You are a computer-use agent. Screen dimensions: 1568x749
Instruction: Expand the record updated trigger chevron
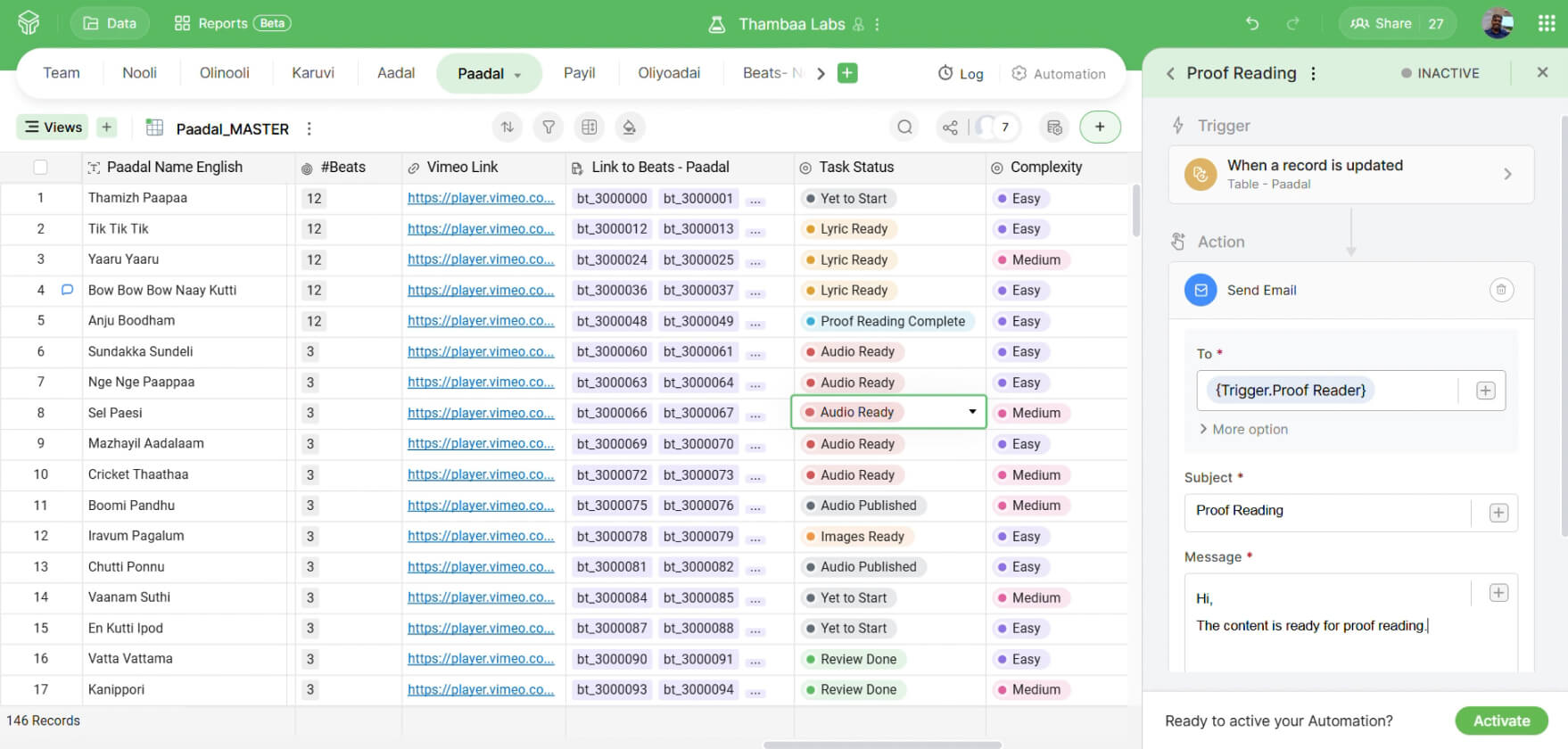coord(1507,174)
